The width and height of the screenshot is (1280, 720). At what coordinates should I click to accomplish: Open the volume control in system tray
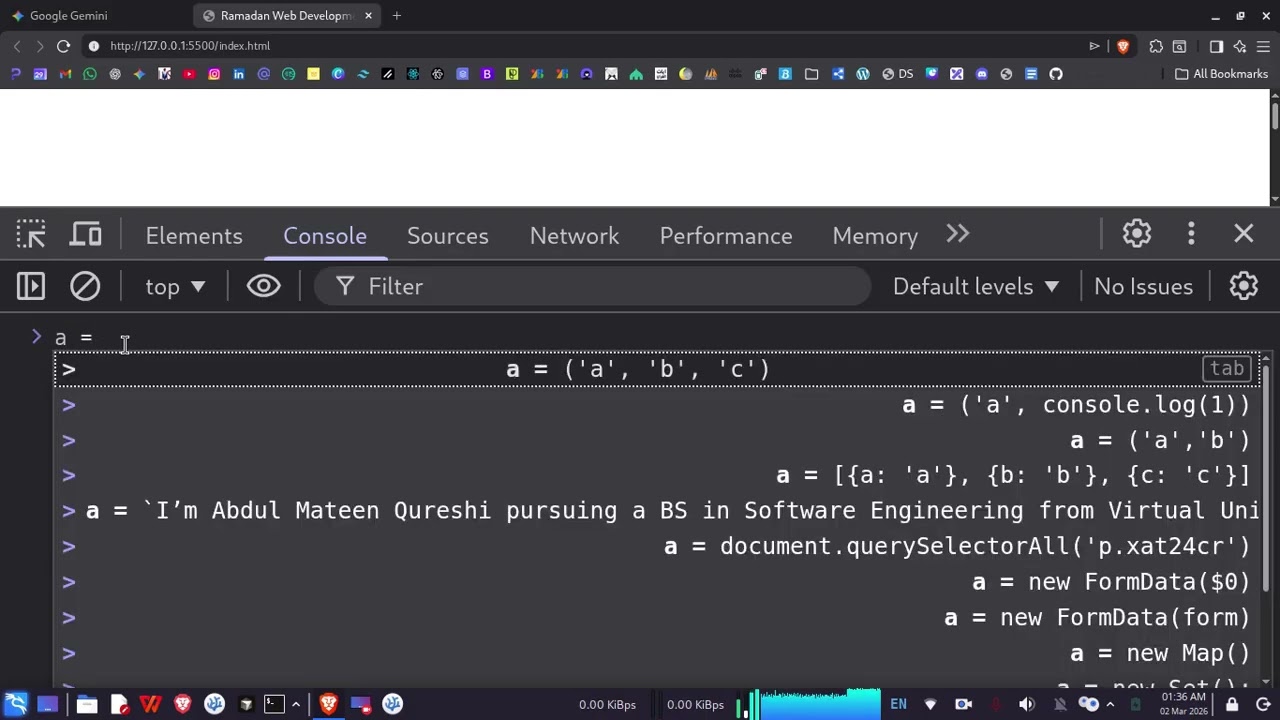tap(1027, 704)
